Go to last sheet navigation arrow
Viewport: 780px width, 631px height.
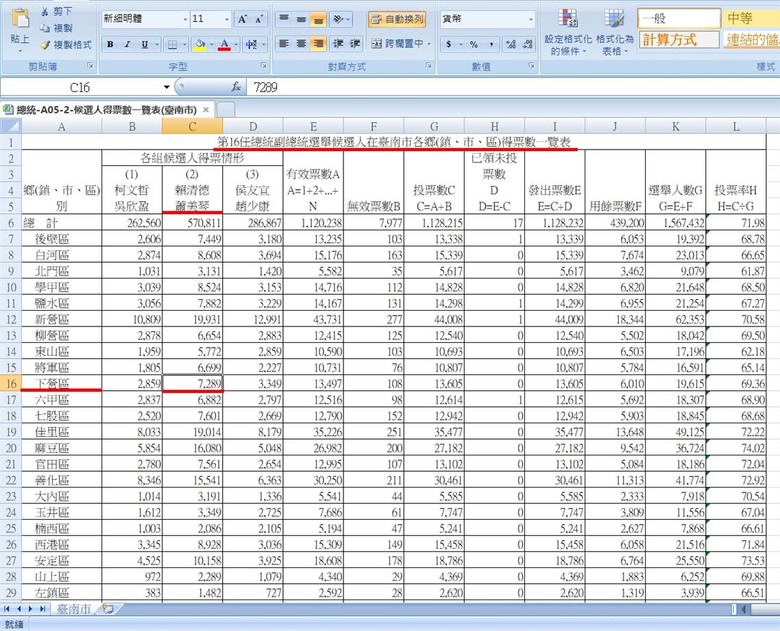[43, 609]
